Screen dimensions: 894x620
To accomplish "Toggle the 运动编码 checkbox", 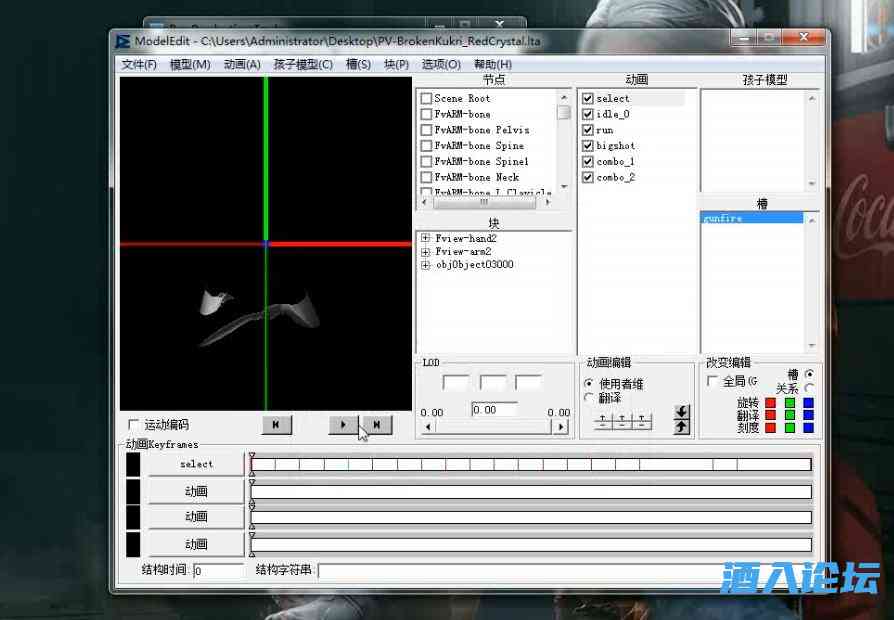I will tap(134, 425).
